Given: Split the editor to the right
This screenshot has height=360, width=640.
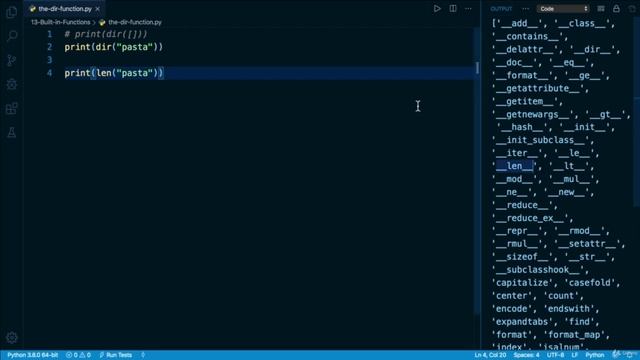Looking at the screenshot, I should tap(453, 9).
